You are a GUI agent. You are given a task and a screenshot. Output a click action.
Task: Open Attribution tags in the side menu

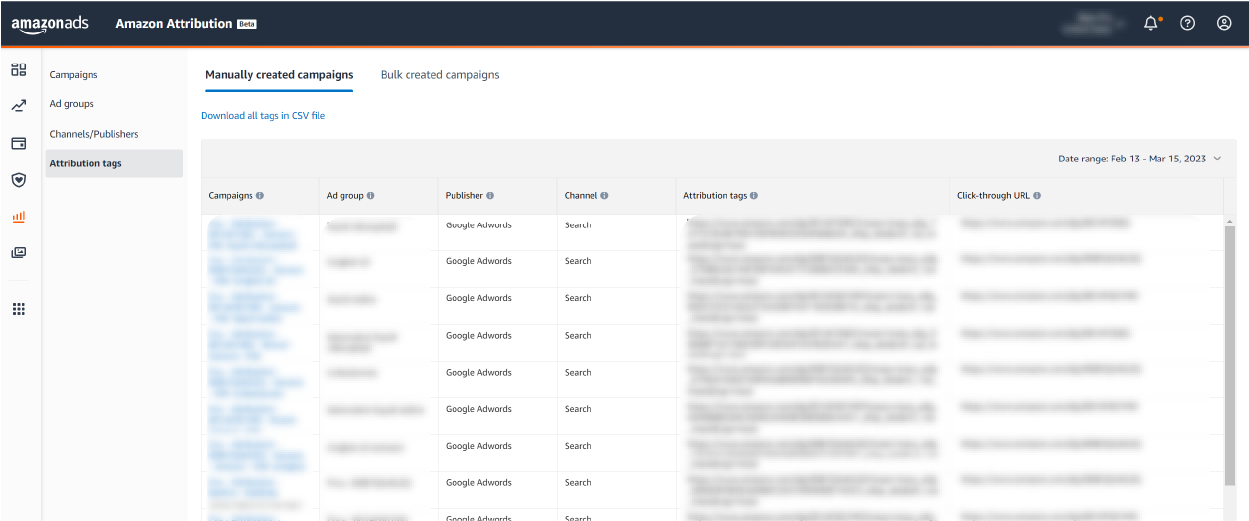coord(114,163)
